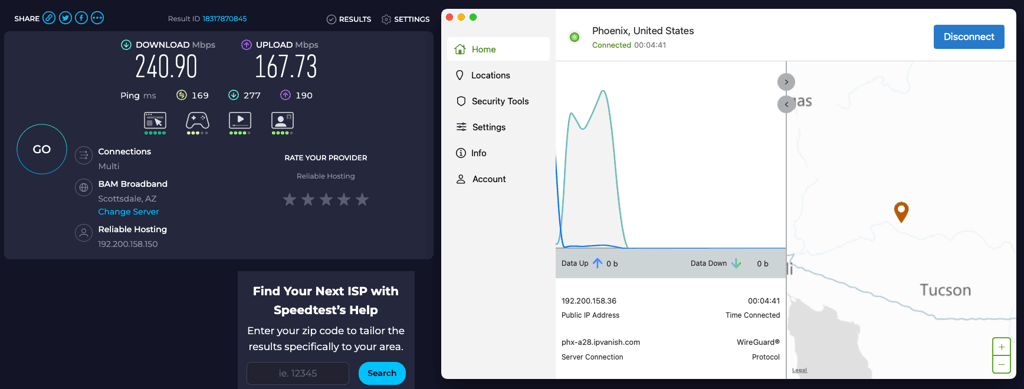Zoom out the map with minus button
The width and height of the screenshot is (1024, 389).
point(1001,364)
